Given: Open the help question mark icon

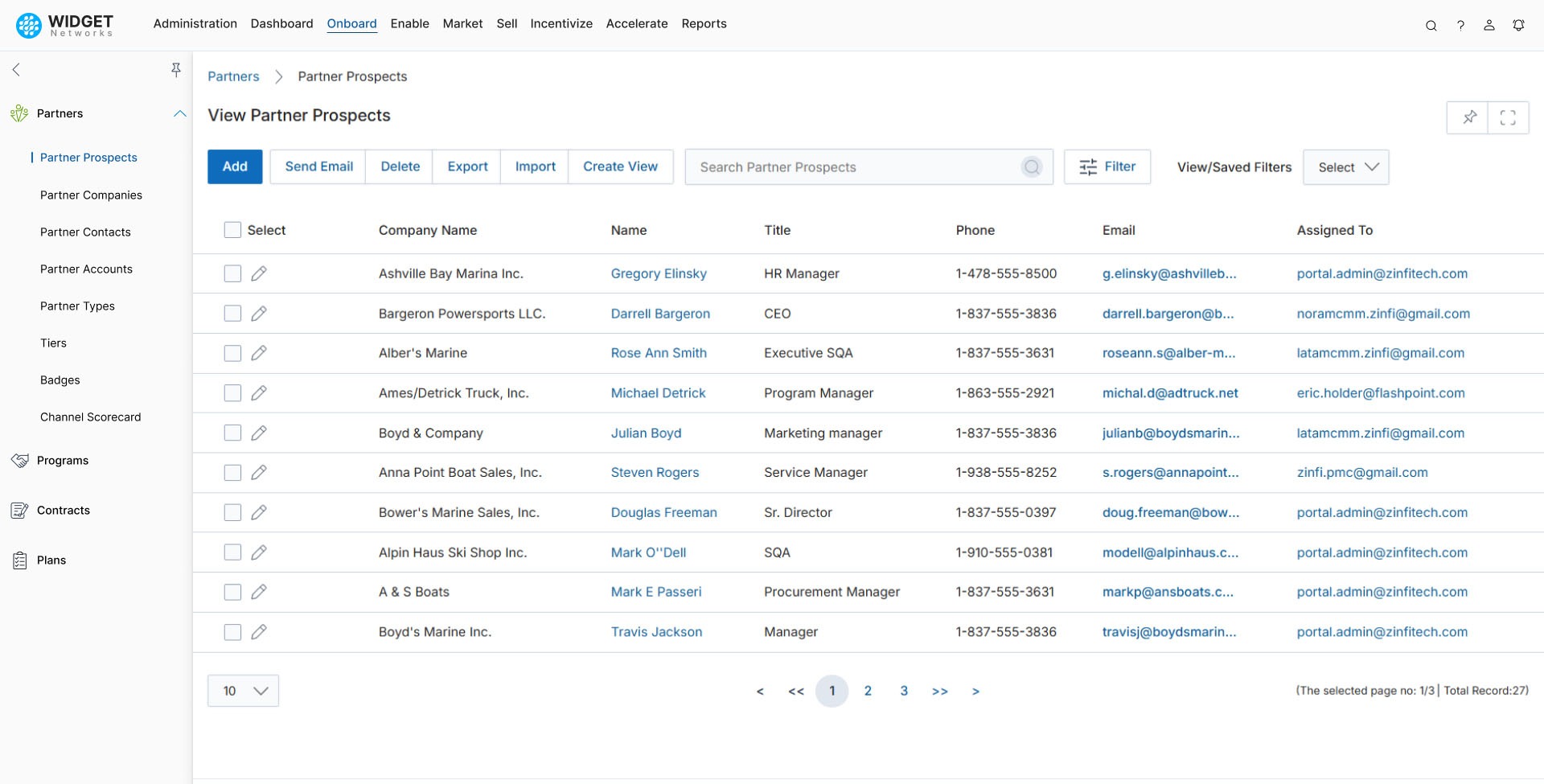Looking at the screenshot, I should (x=1461, y=25).
